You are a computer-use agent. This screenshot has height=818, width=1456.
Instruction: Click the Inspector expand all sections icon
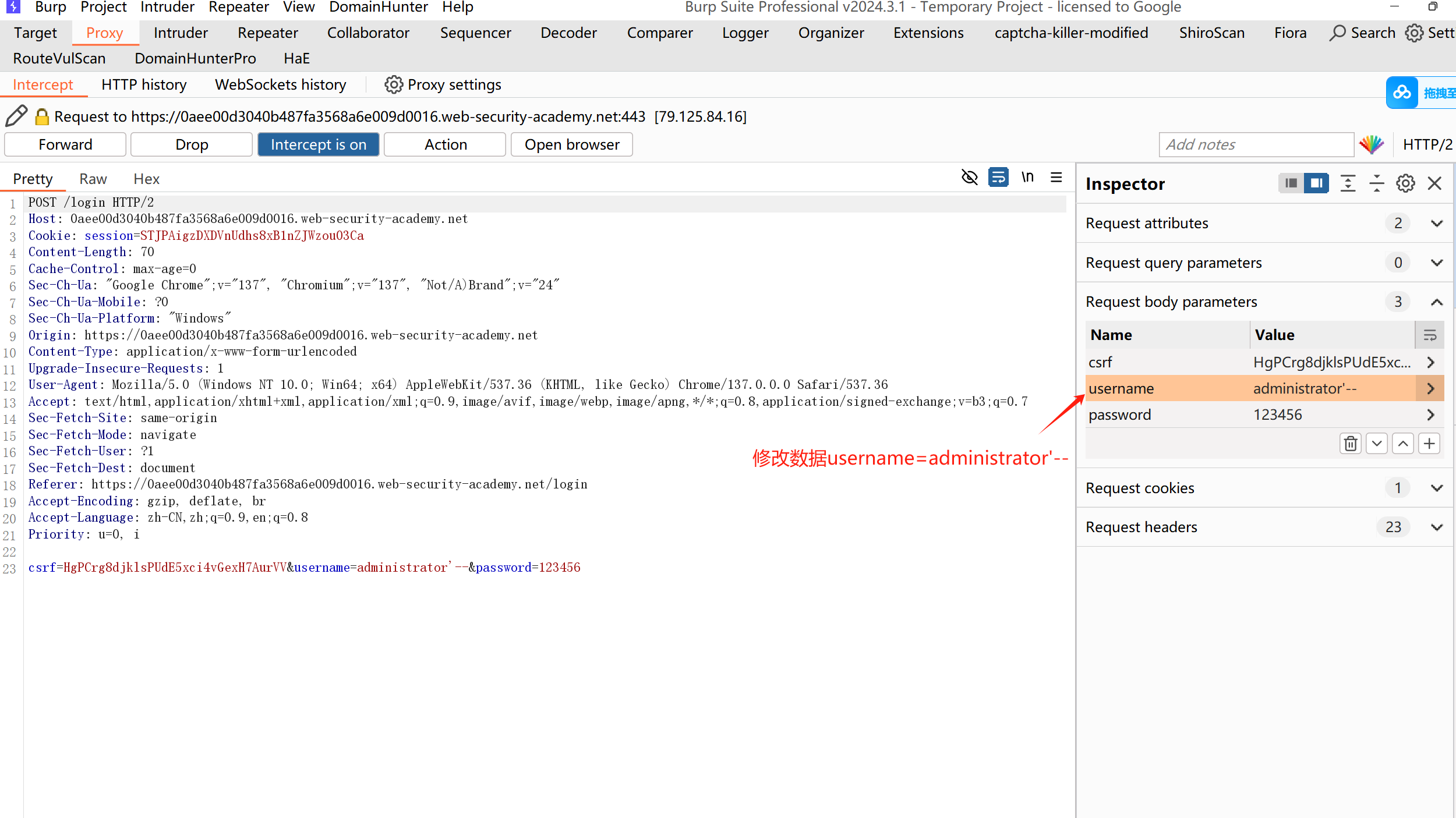1348,183
